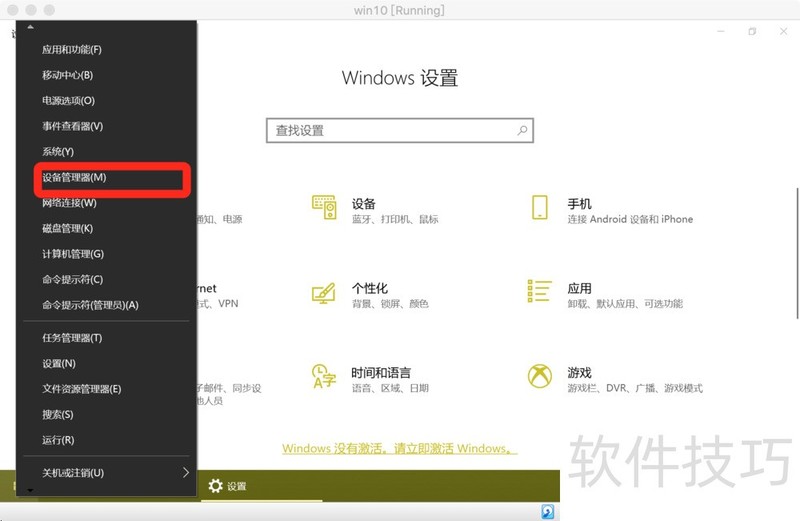Viewport: 800px width, 521px height.
Task: Select 设置(N) in the context menu
Action: coord(106,363)
